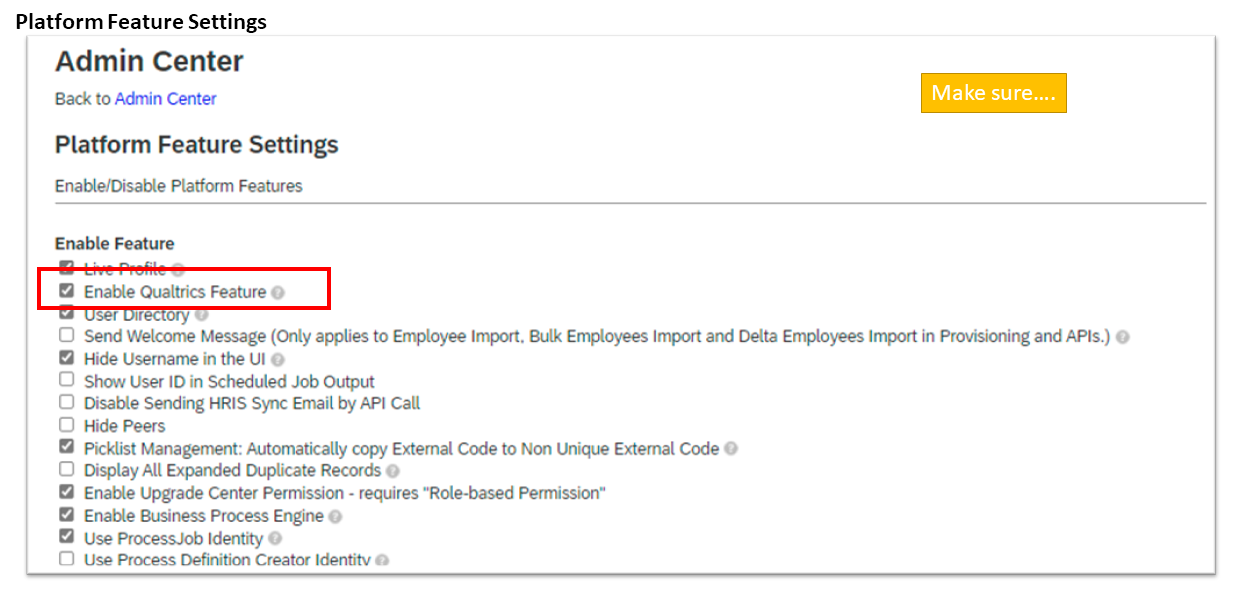This screenshot has height=593, width=1235.
Task: Uncheck Hide Username in the UI checkbox
Action: coord(66,357)
